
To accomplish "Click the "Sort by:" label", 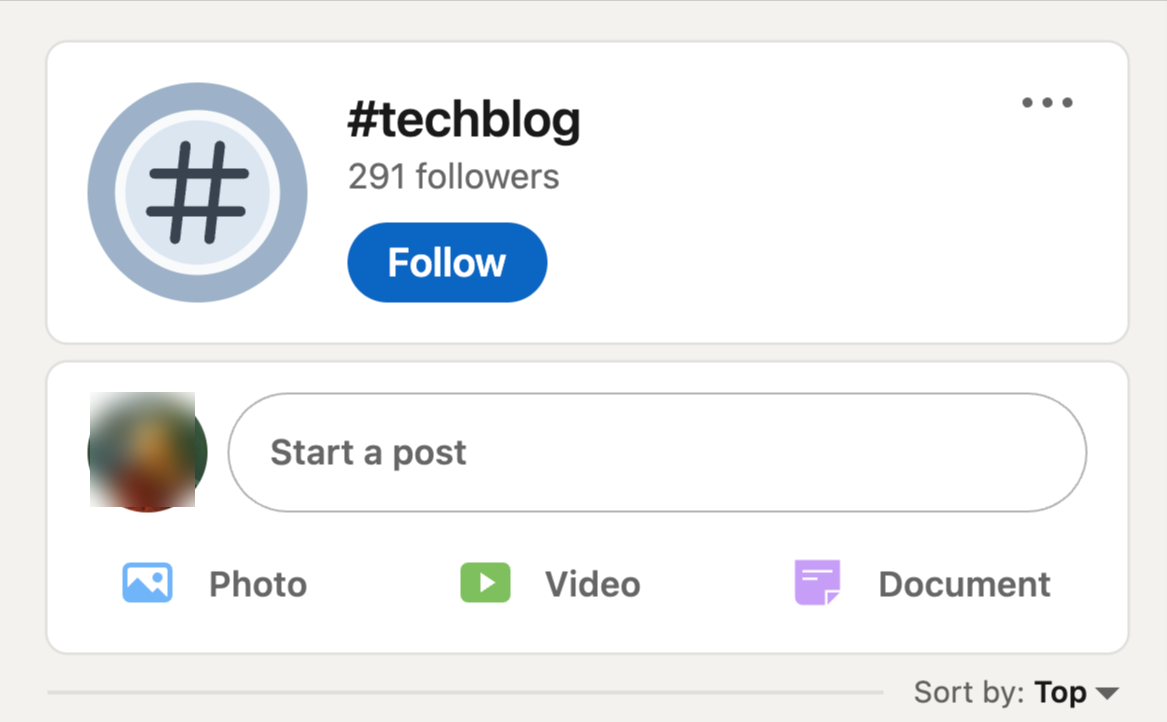I will pos(969,692).
